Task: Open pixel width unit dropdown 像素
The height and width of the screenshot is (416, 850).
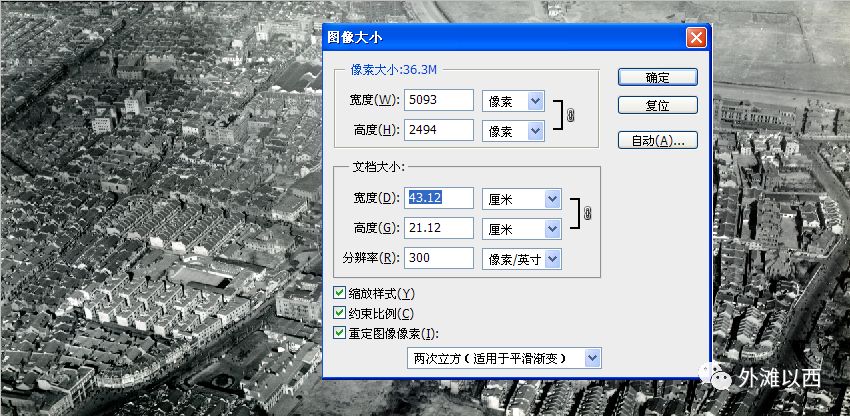Action: [513, 101]
